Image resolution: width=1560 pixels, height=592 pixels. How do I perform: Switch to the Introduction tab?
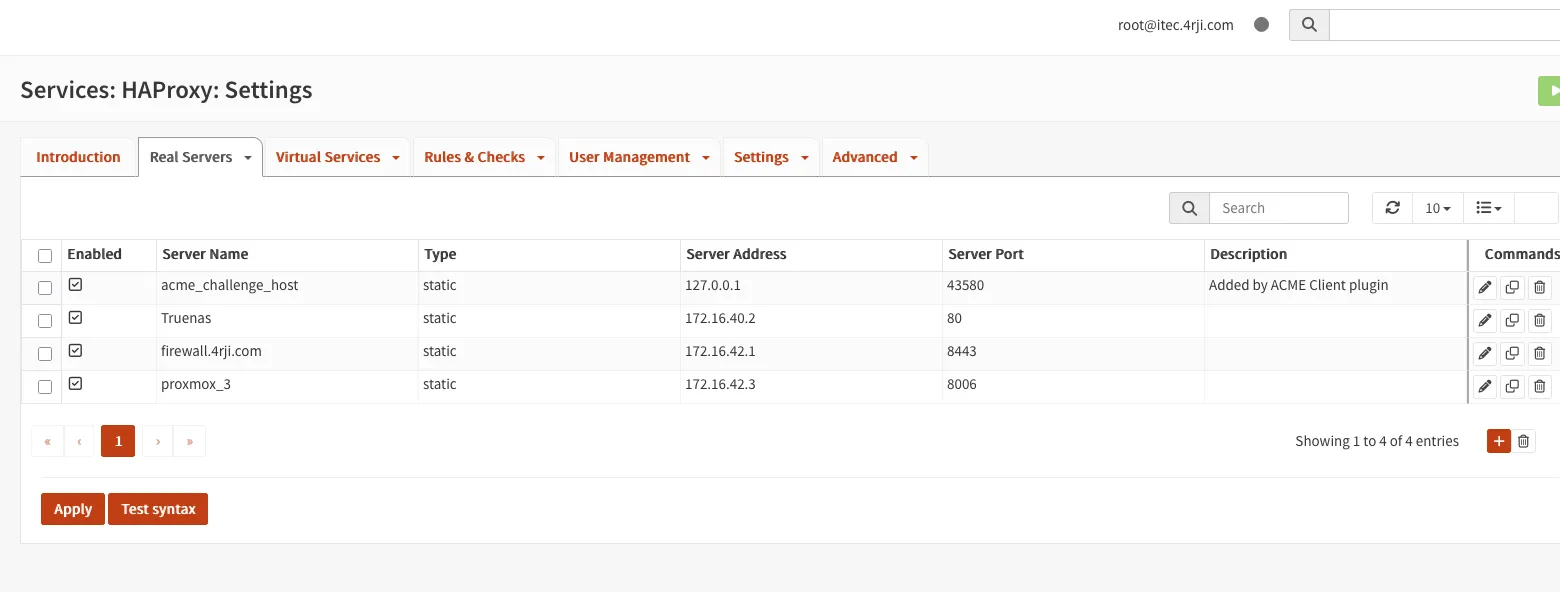point(78,157)
